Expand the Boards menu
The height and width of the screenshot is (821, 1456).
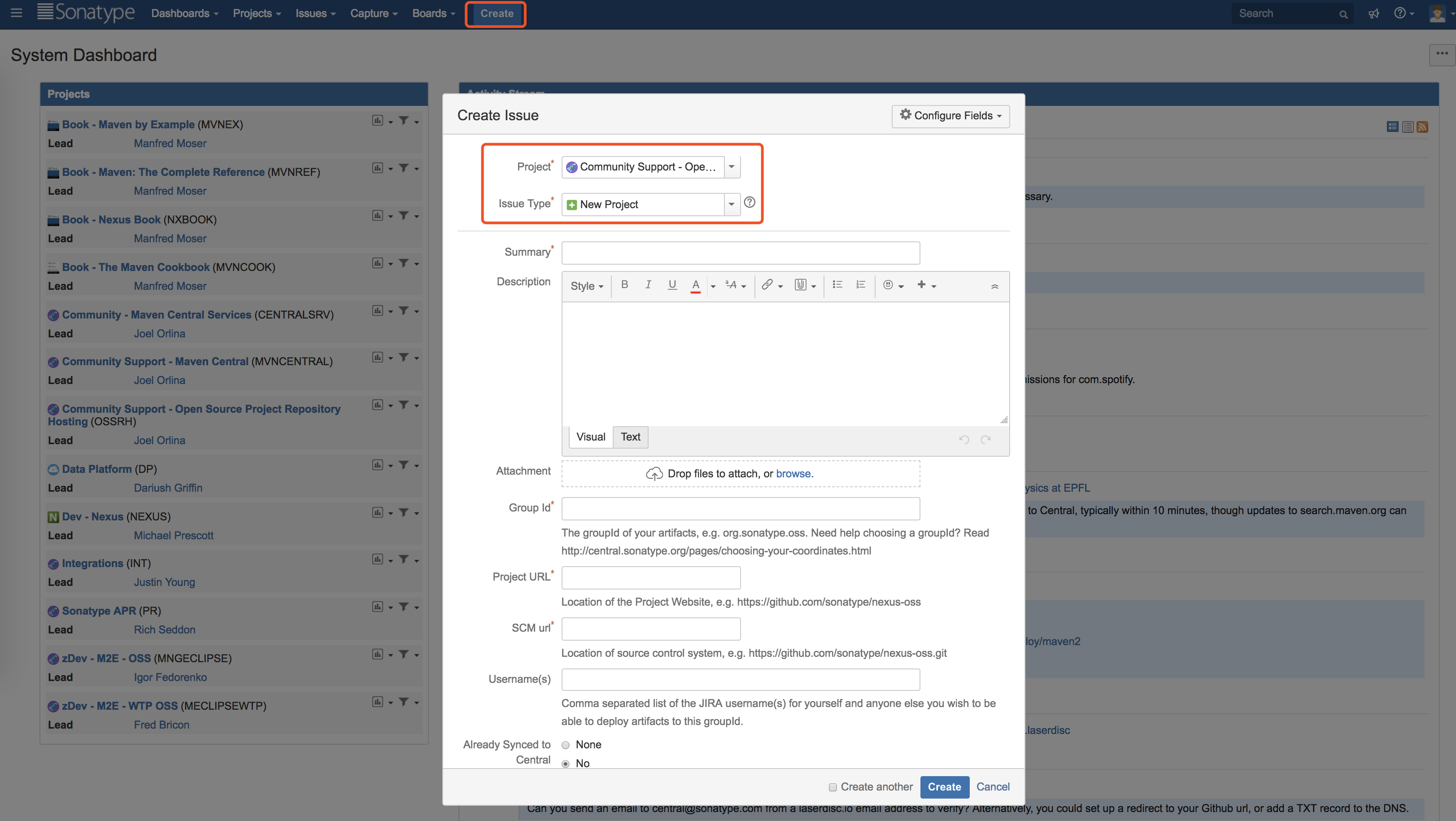(x=433, y=13)
